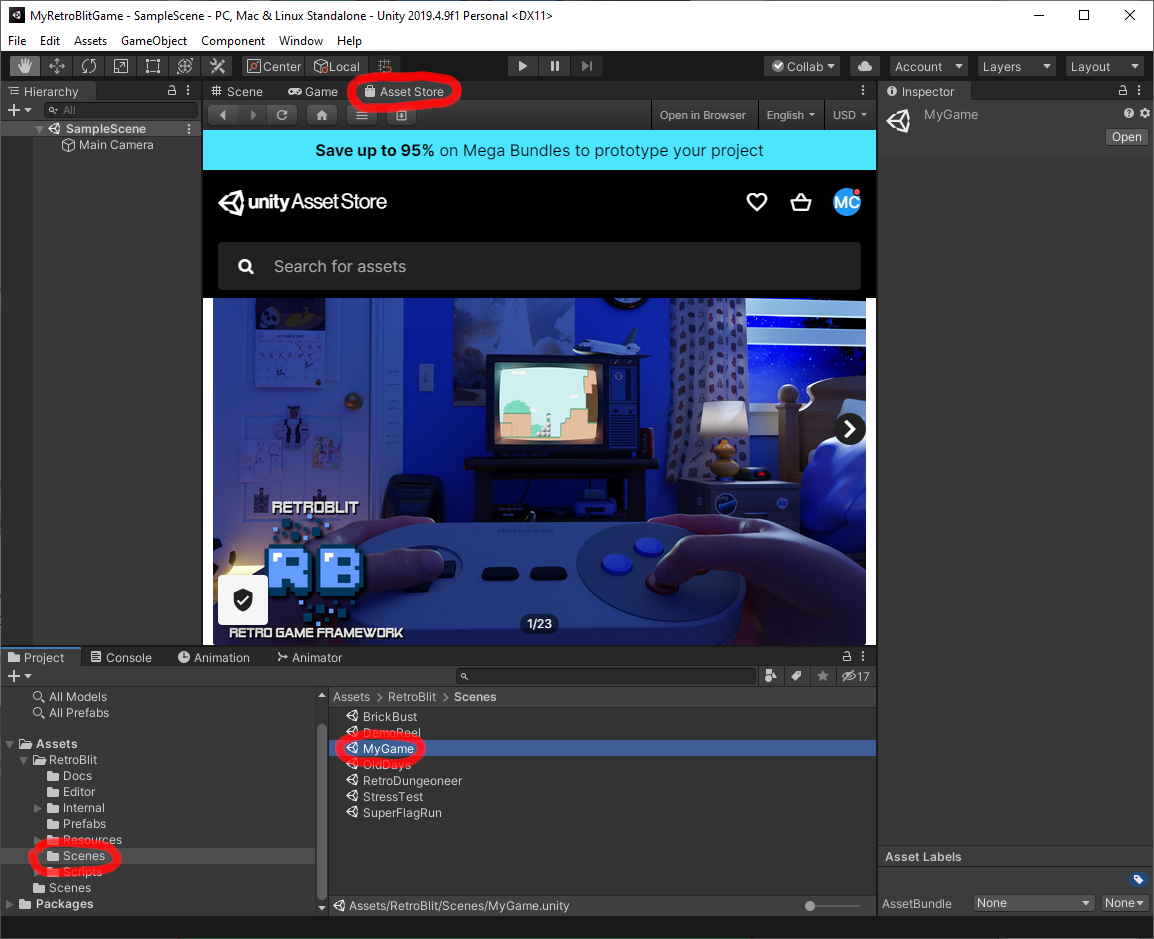Open the Window menu
This screenshot has height=939, width=1154.
click(x=300, y=40)
